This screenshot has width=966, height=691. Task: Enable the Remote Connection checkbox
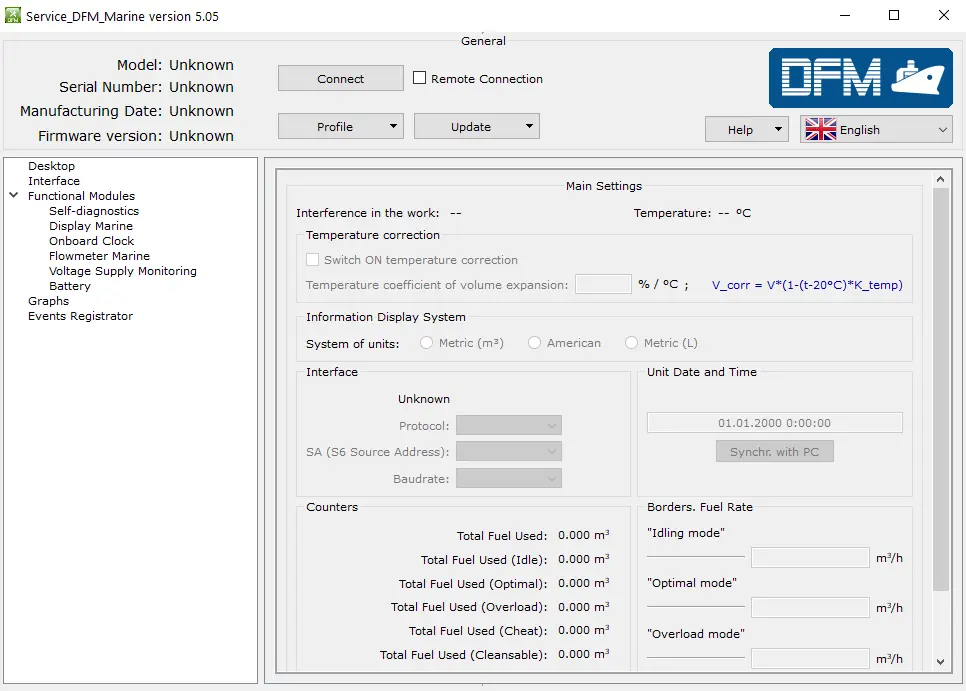coord(420,78)
